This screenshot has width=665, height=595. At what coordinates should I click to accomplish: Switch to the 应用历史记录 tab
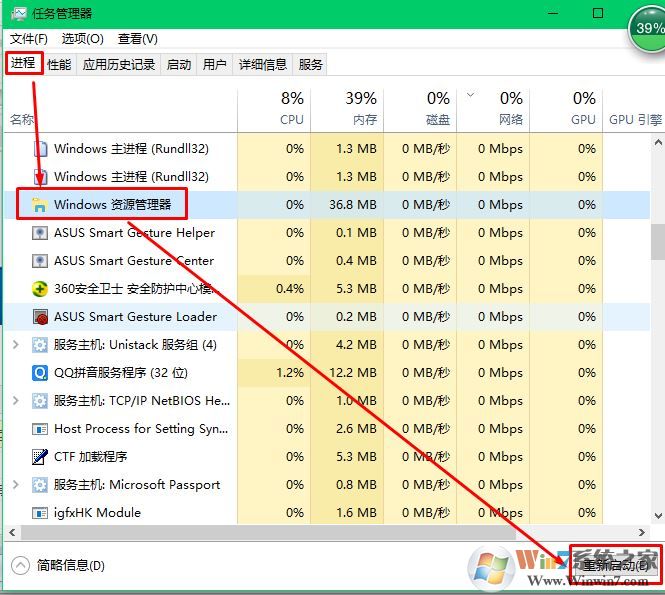coord(119,64)
